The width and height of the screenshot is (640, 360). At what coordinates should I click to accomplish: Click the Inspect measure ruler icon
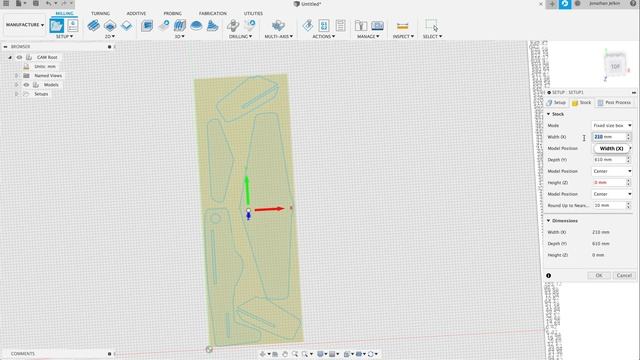(402, 26)
